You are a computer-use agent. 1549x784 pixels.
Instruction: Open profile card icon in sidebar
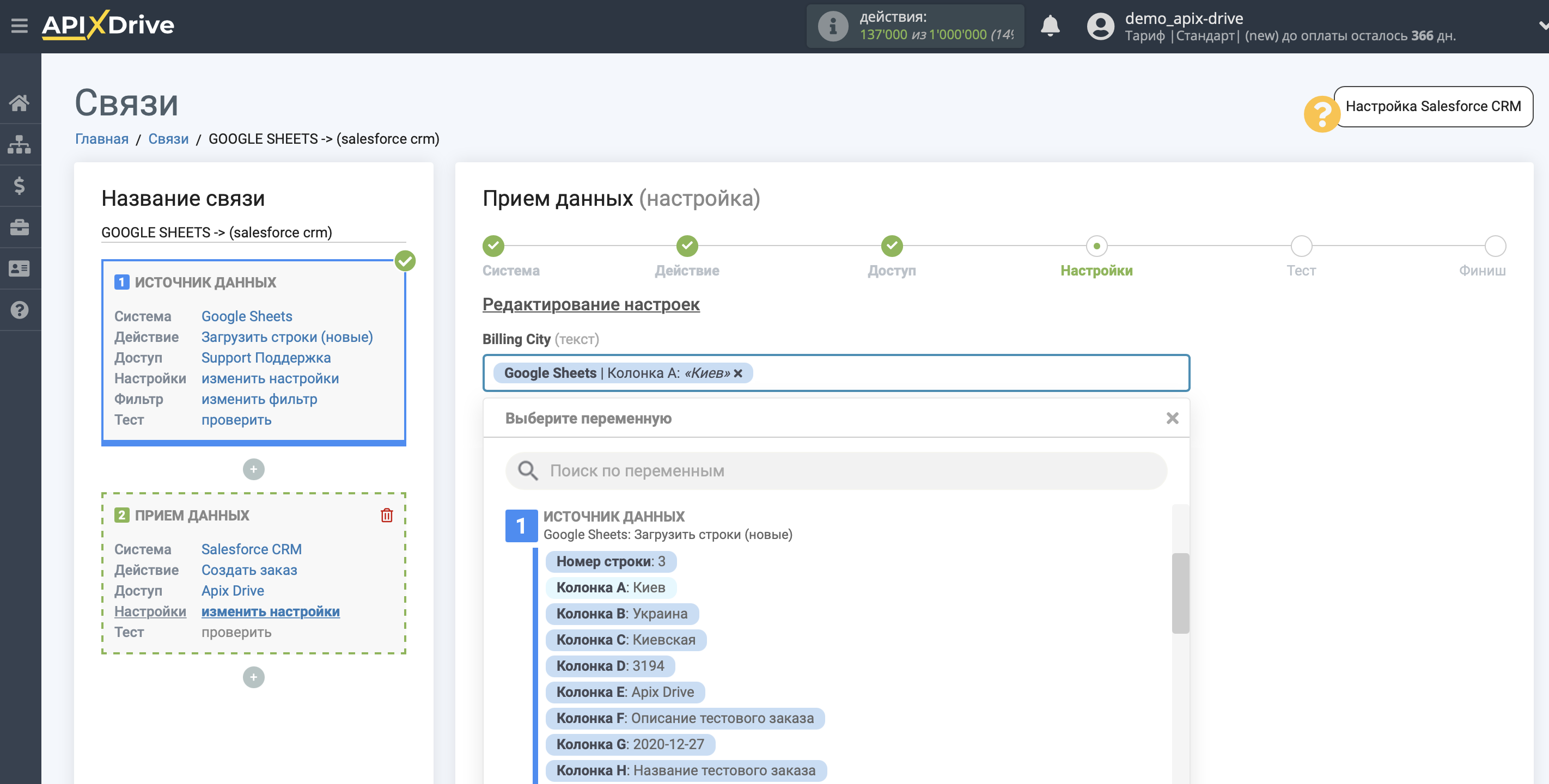click(19, 269)
